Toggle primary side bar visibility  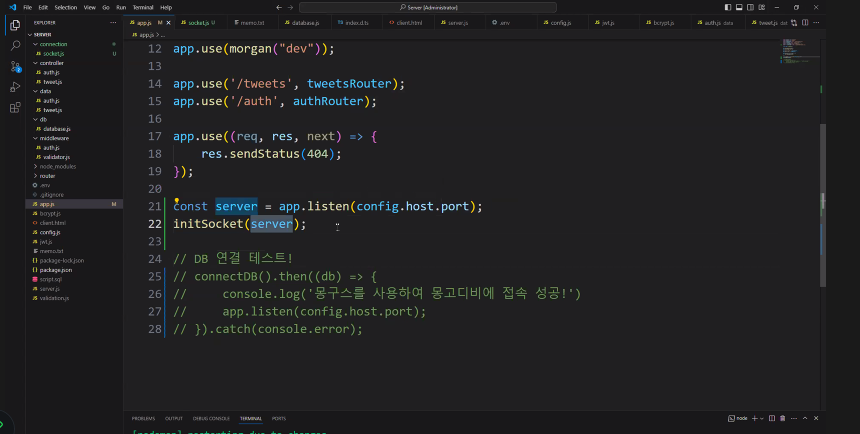pos(728,7)
